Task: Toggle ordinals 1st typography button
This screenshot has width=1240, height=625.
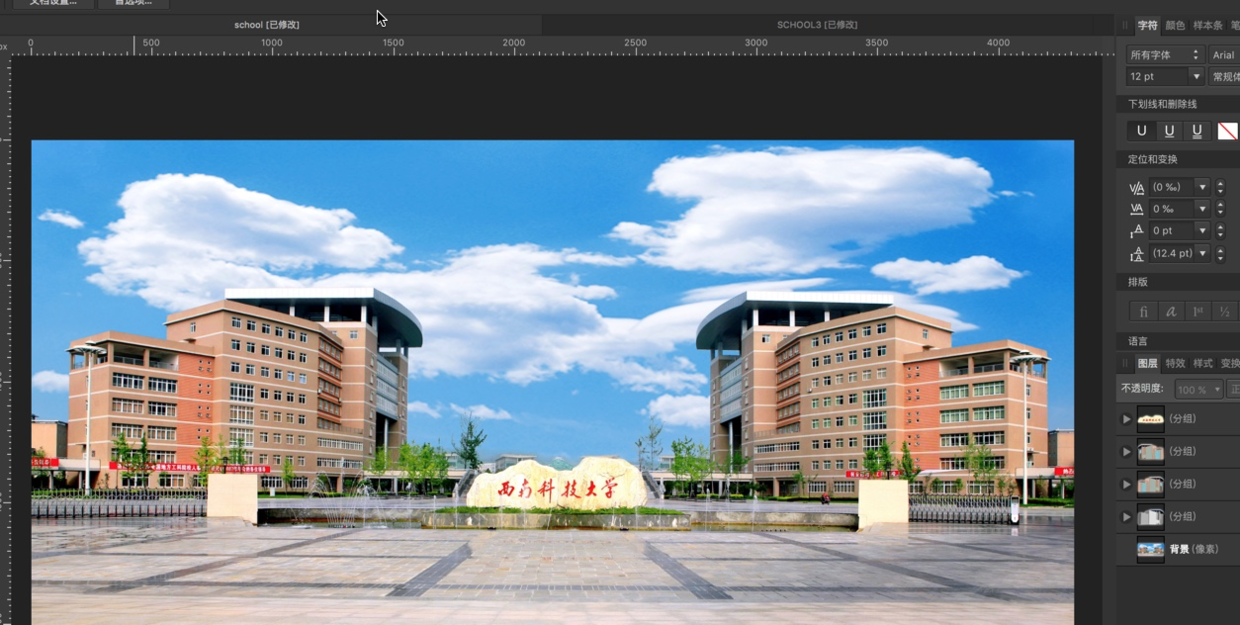Action: 1198,312
